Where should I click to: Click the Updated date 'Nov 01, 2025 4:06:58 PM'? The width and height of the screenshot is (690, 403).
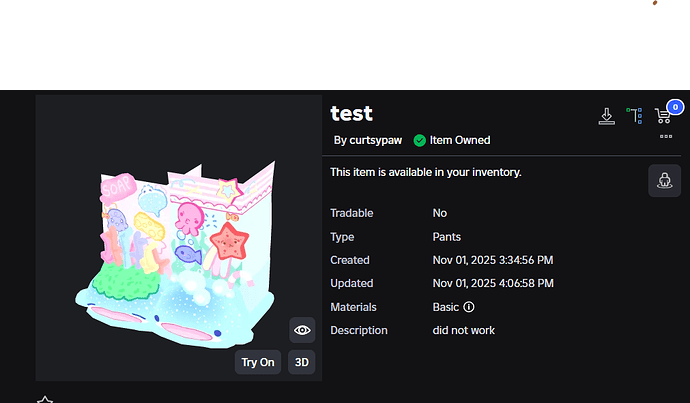click(493, 283)
